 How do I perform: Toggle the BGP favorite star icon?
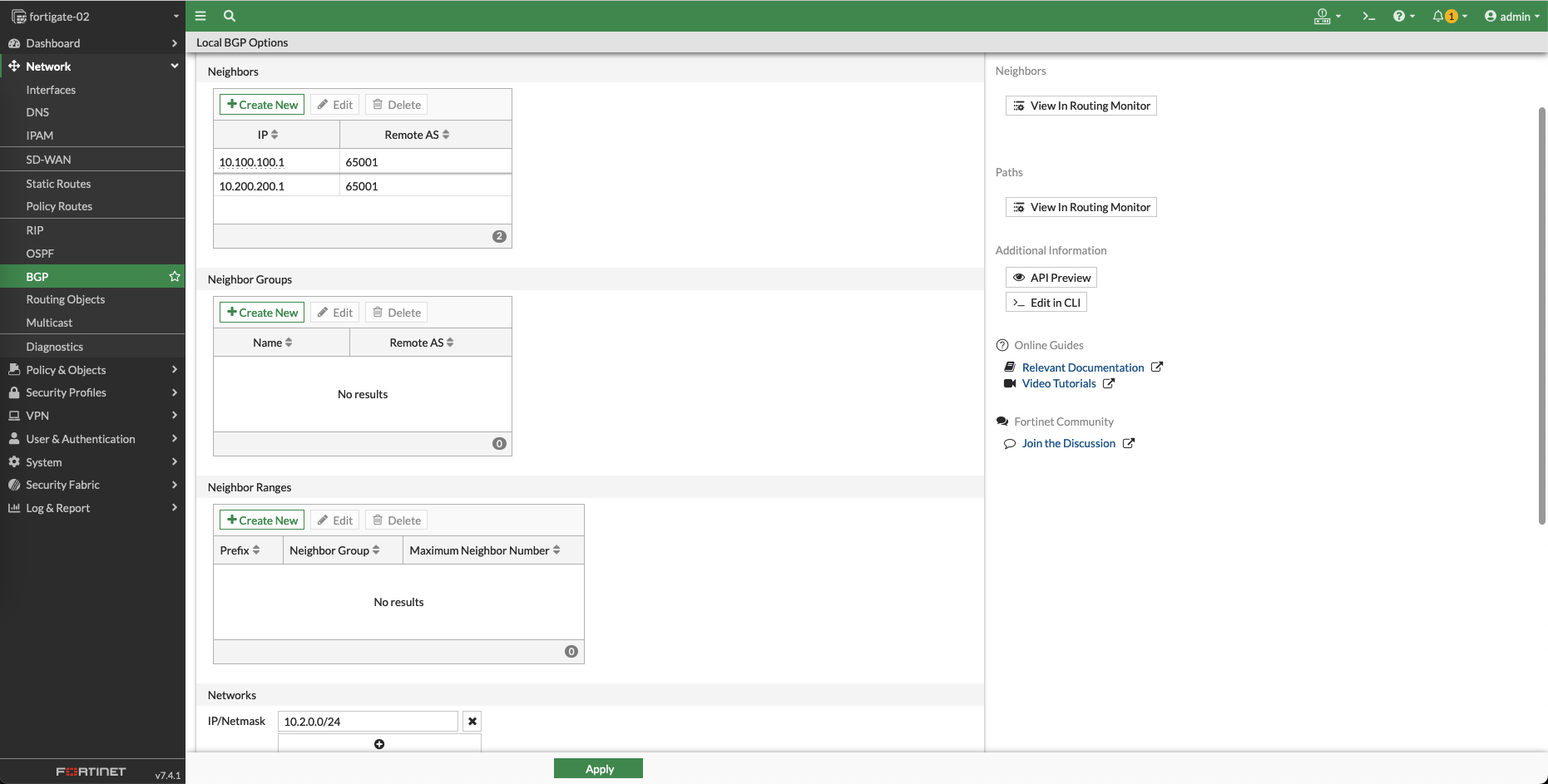(175, 276)
